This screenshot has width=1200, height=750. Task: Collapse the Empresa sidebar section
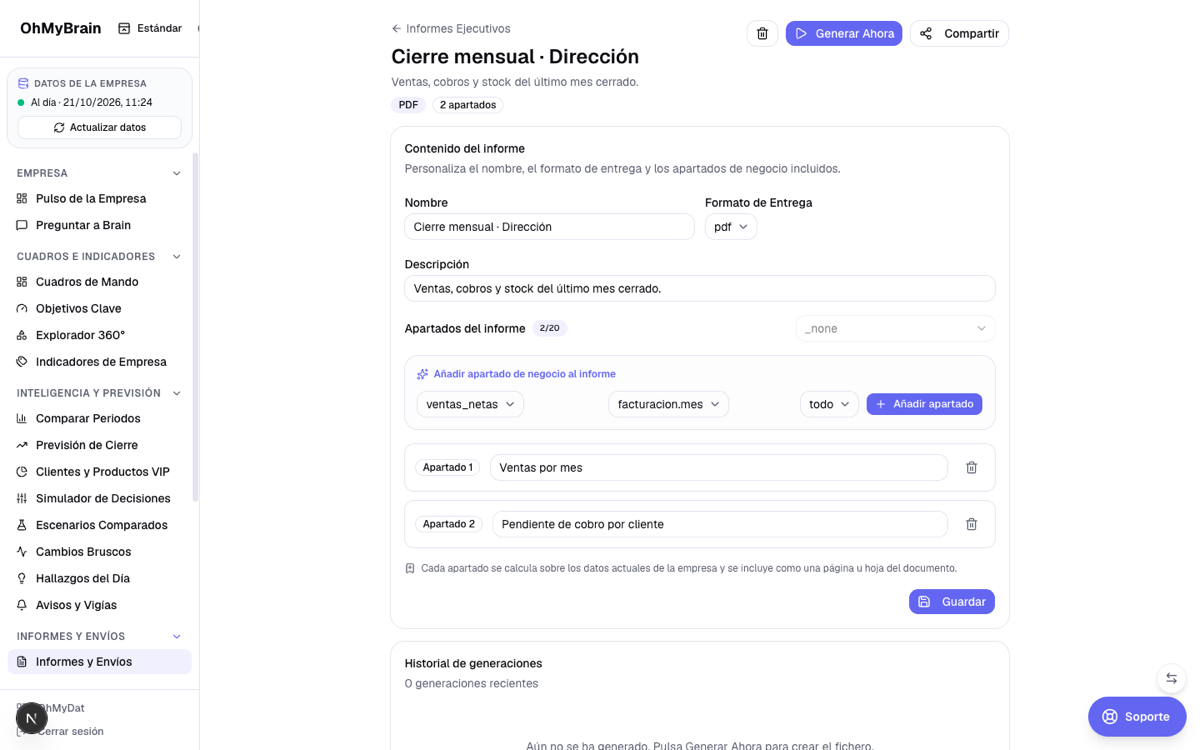pyautogui.click(x=100, y=173)
